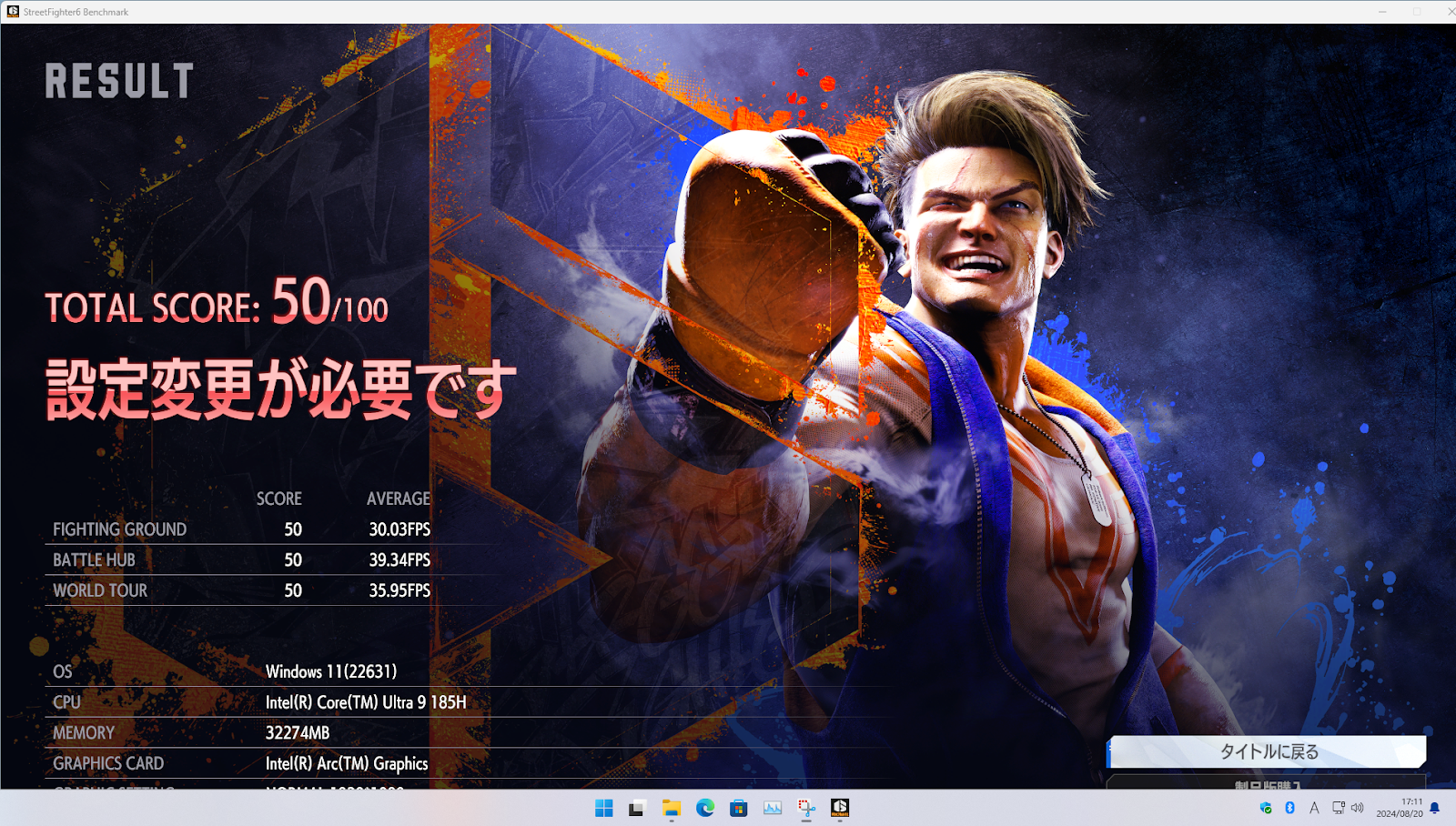1456x826 pixels.
Task: Click the 30.03FPS average value
Action: click(399, 529)
